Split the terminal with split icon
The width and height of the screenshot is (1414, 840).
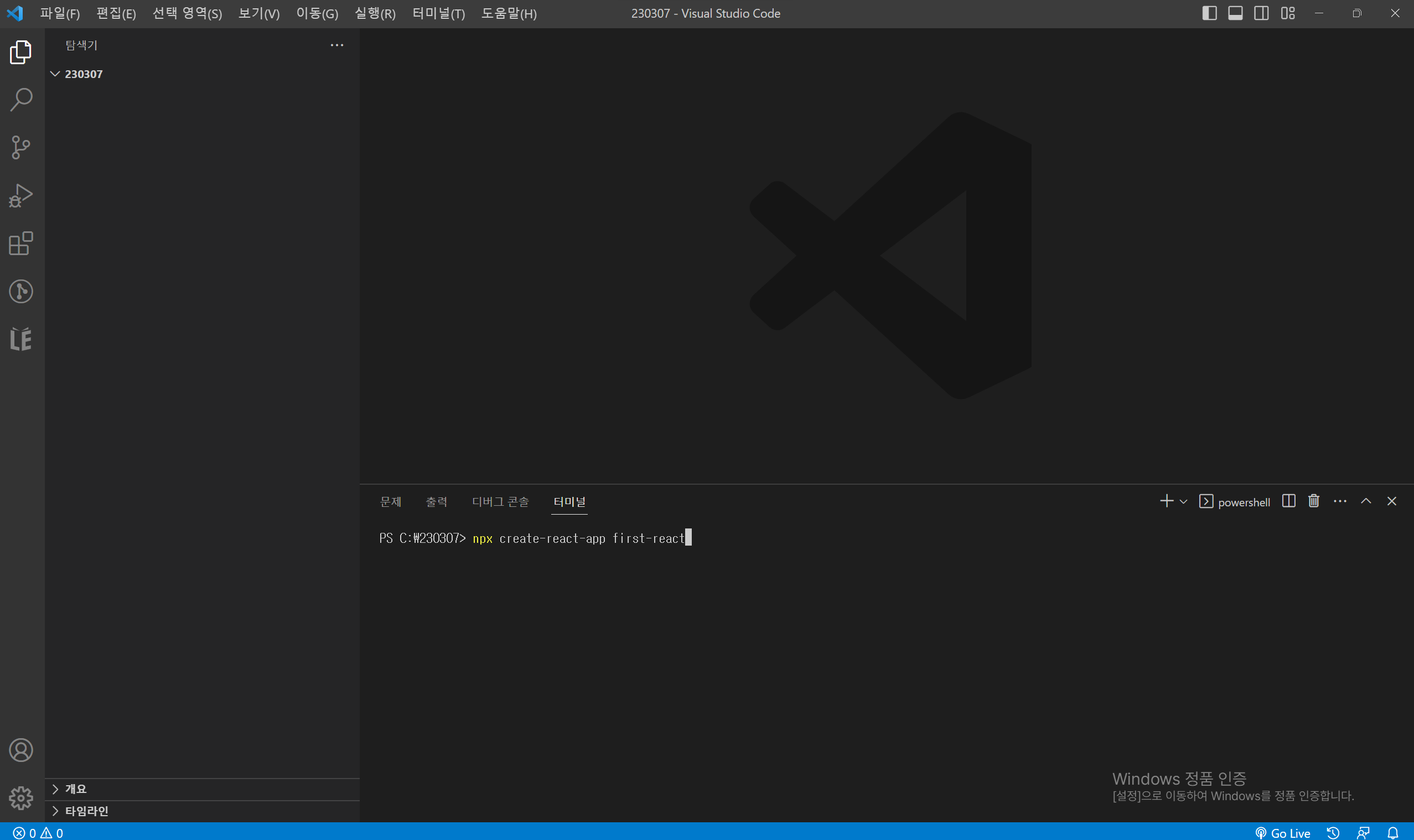click(1288, 501)
